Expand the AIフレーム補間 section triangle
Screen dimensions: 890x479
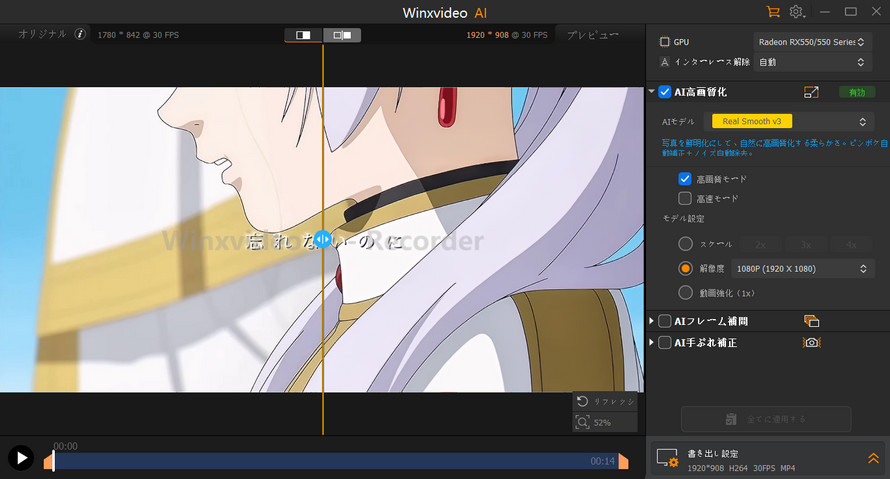point(651,321)
